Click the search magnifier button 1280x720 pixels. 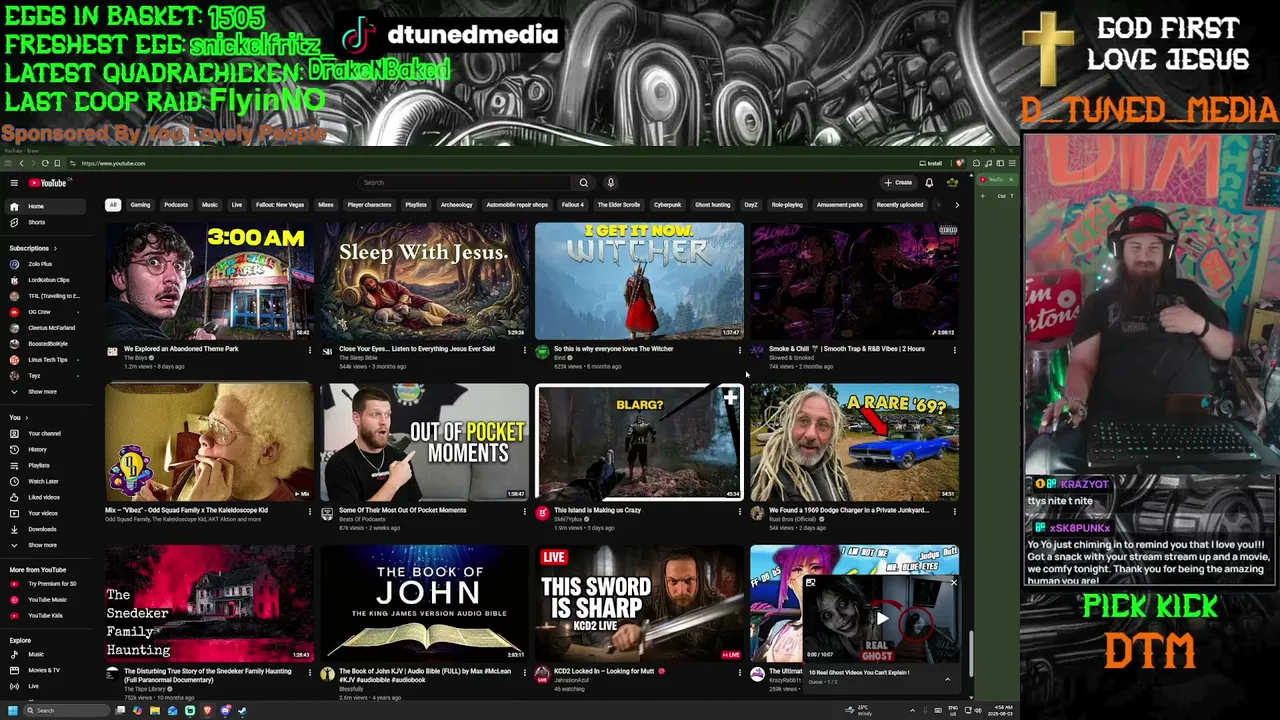click(584, 183)
